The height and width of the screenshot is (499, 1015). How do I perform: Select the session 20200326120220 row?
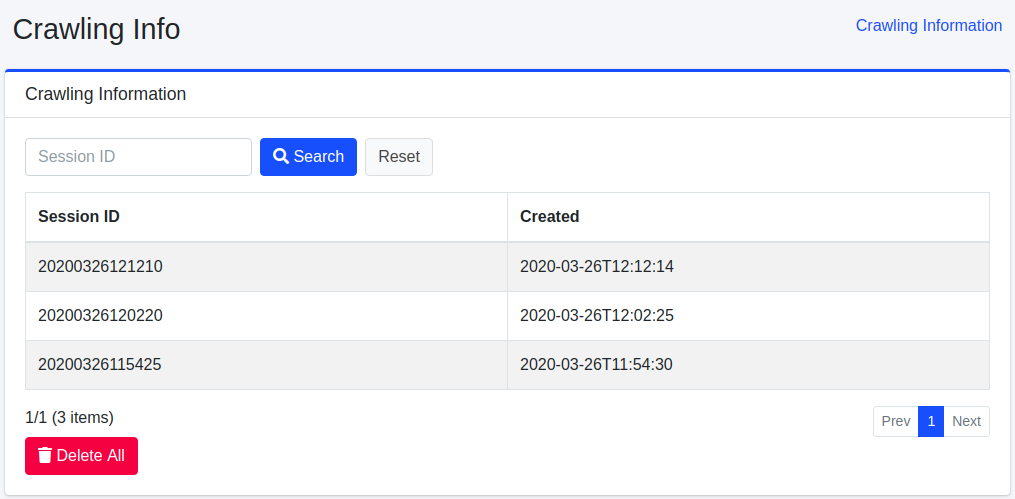100,316
